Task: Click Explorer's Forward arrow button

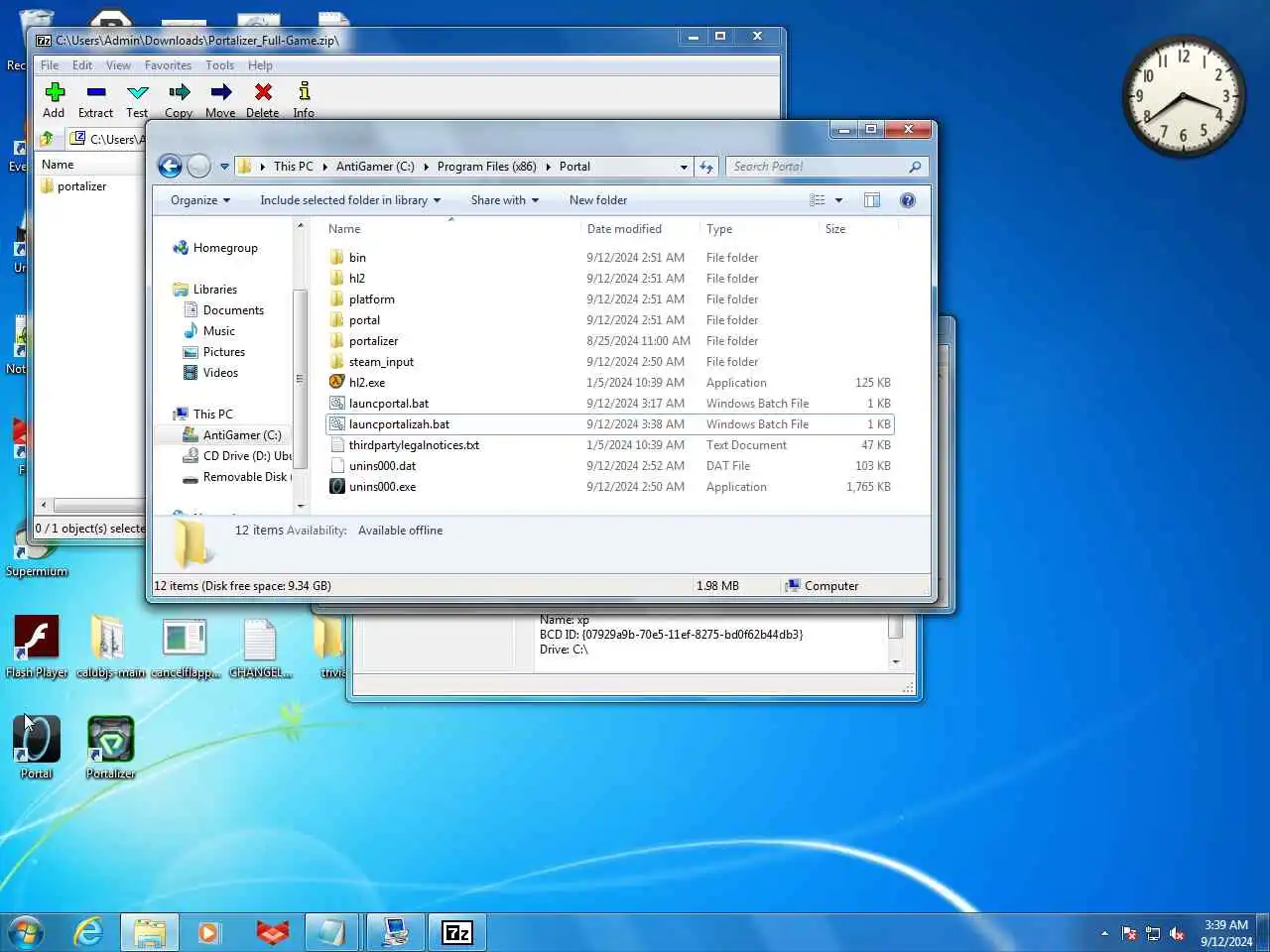Action: pyautogui.click(x=198, y=167)
